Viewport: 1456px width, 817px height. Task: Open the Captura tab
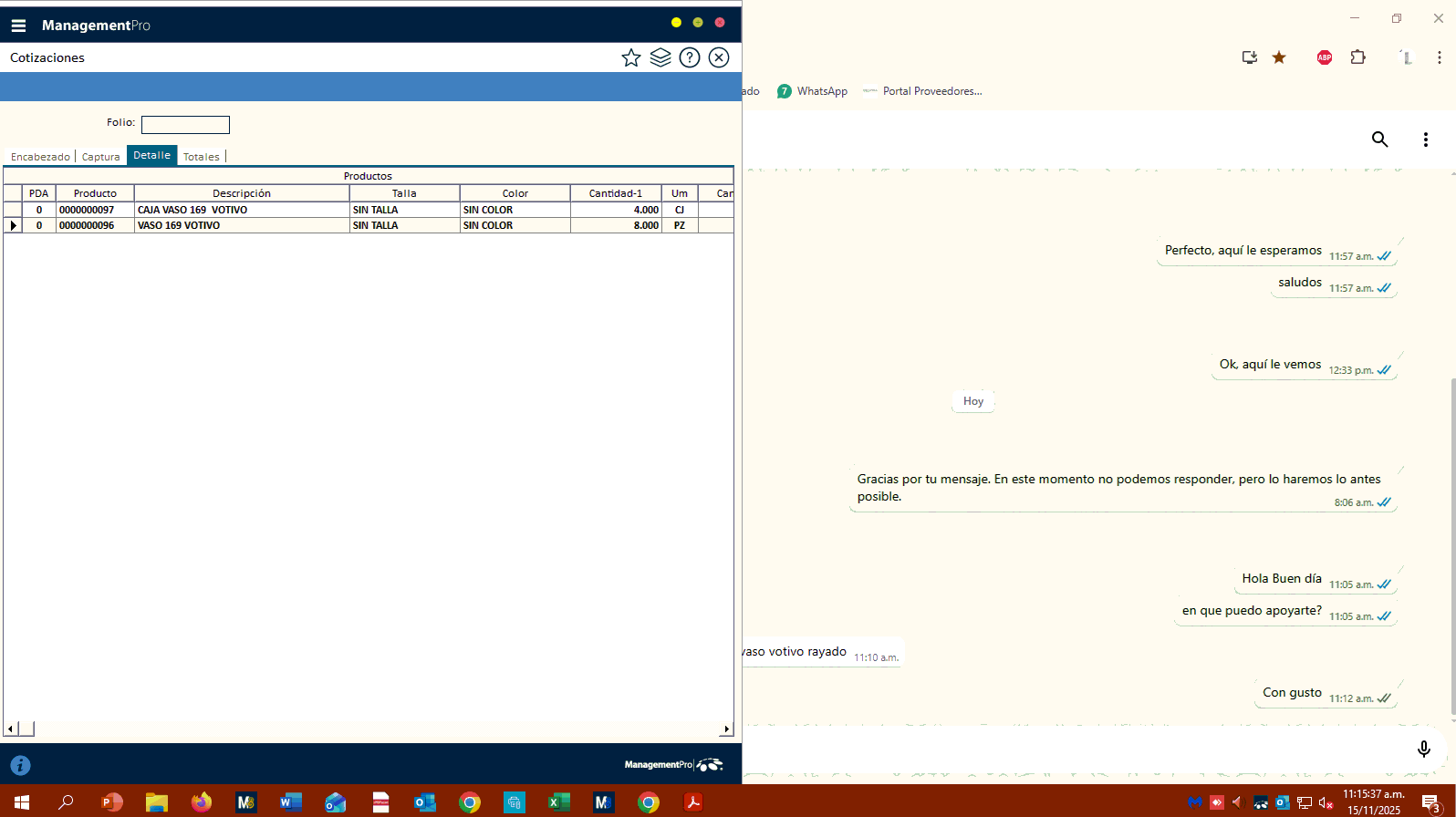click(x=100, y=157)
